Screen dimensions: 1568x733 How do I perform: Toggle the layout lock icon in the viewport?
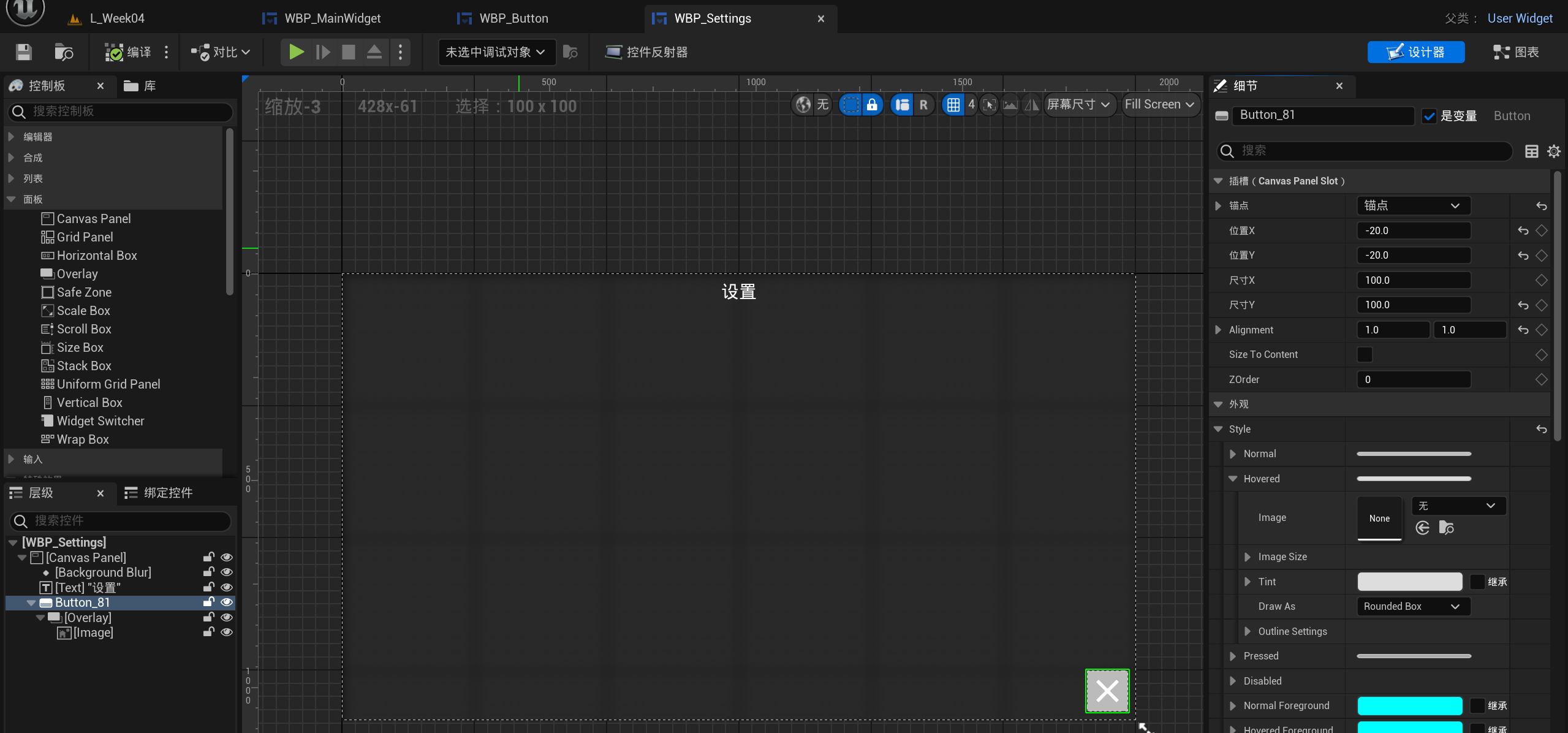click(872, 105)
